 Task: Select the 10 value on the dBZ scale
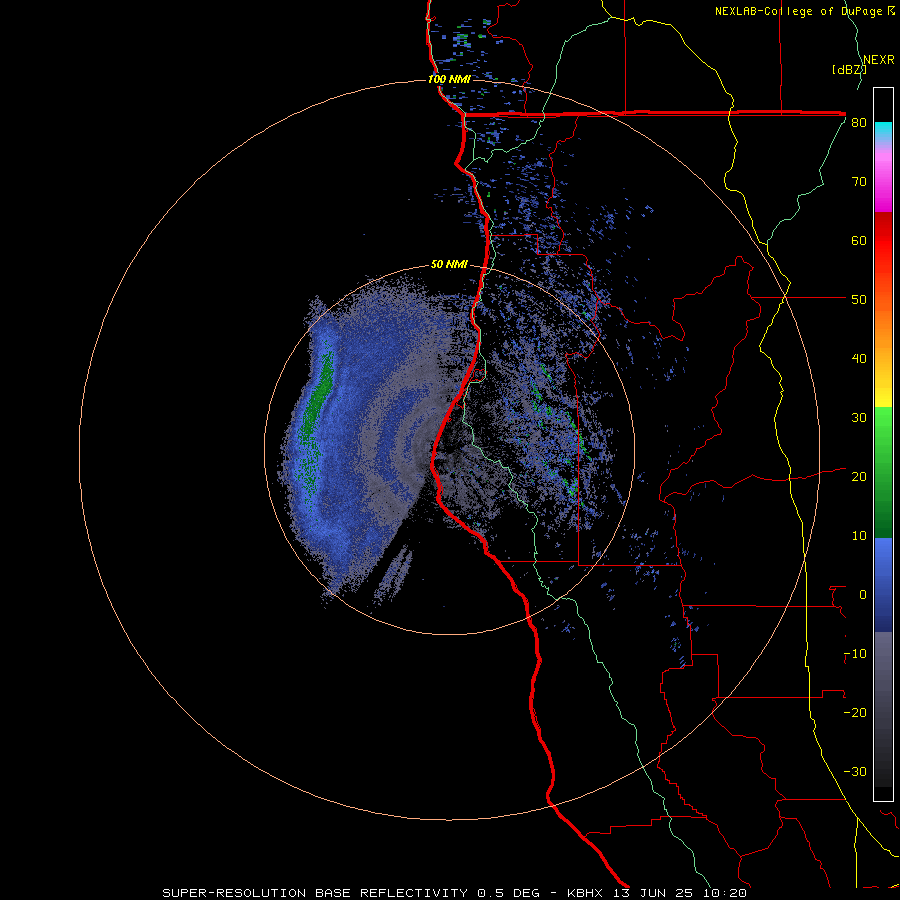(x=859, y=536)
